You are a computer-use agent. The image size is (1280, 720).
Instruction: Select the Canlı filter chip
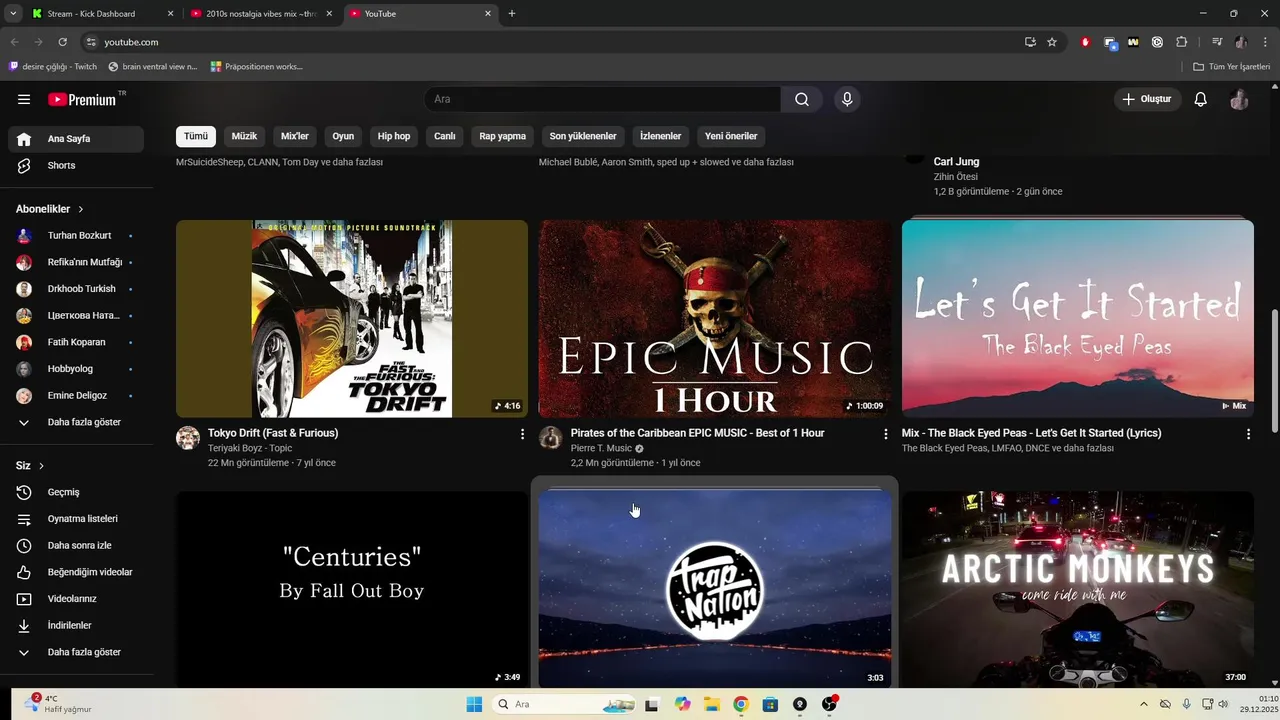[x=445, y=136]
